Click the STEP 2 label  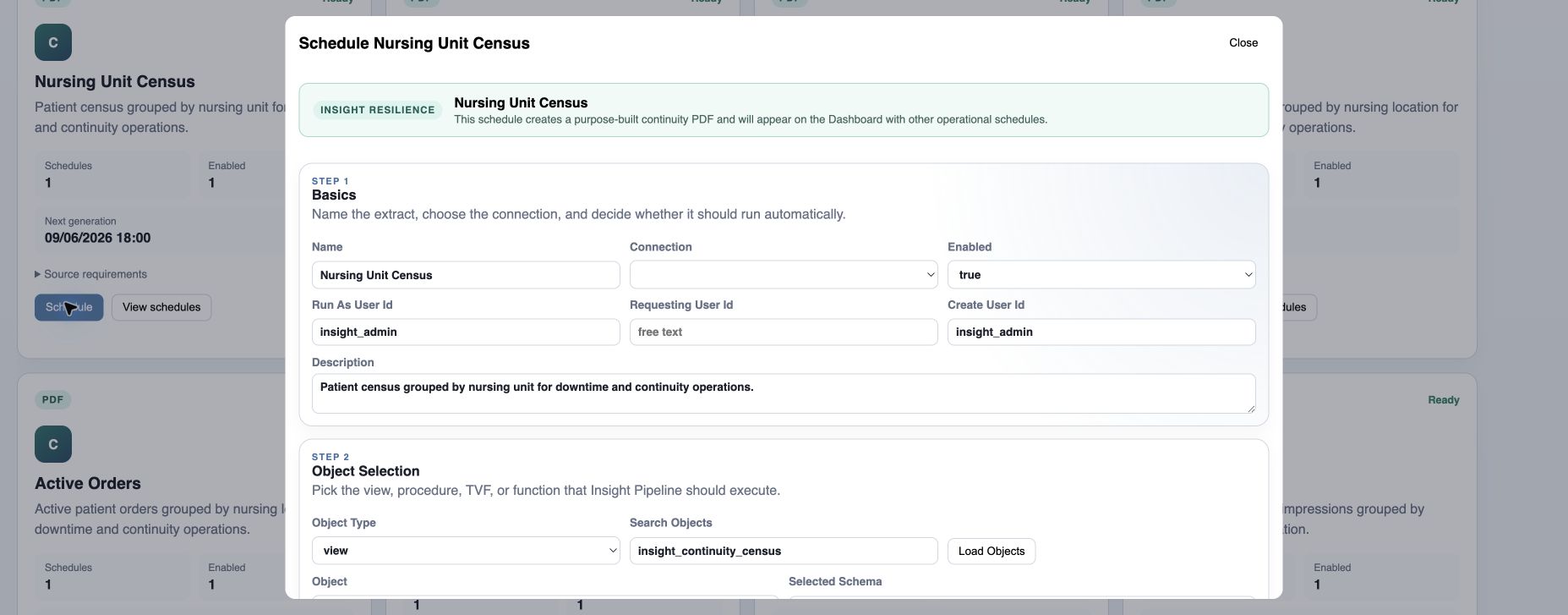coord(331,457)
